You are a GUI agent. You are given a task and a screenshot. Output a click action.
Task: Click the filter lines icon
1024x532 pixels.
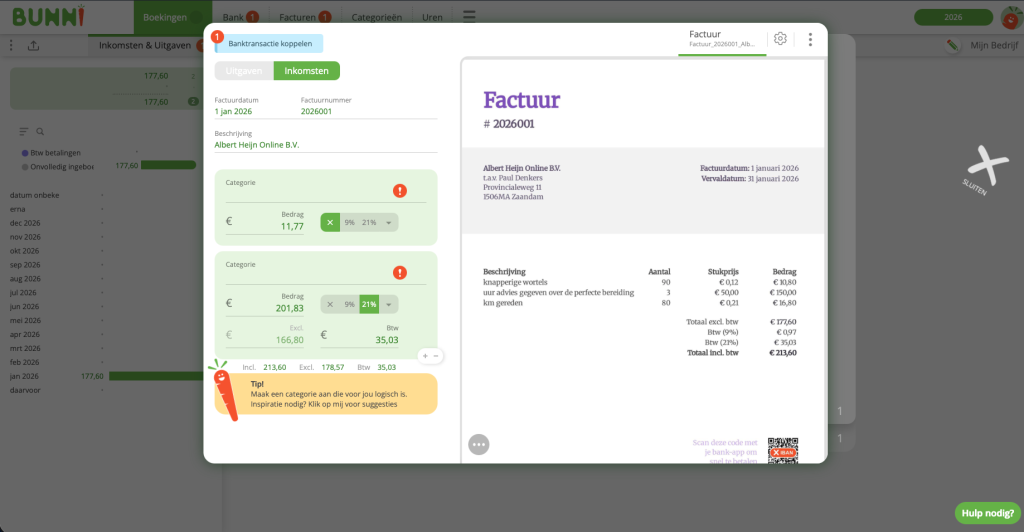[x=24, y=132]
